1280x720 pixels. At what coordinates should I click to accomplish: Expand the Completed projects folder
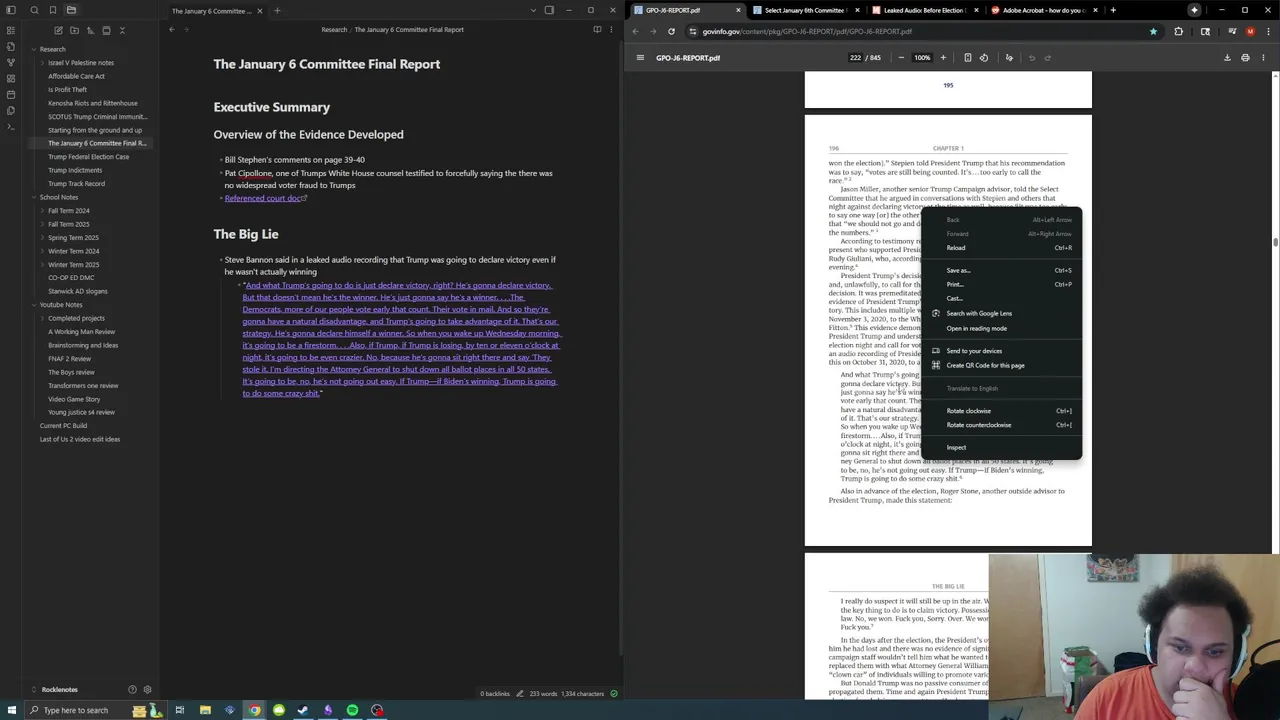pos(42,318)
